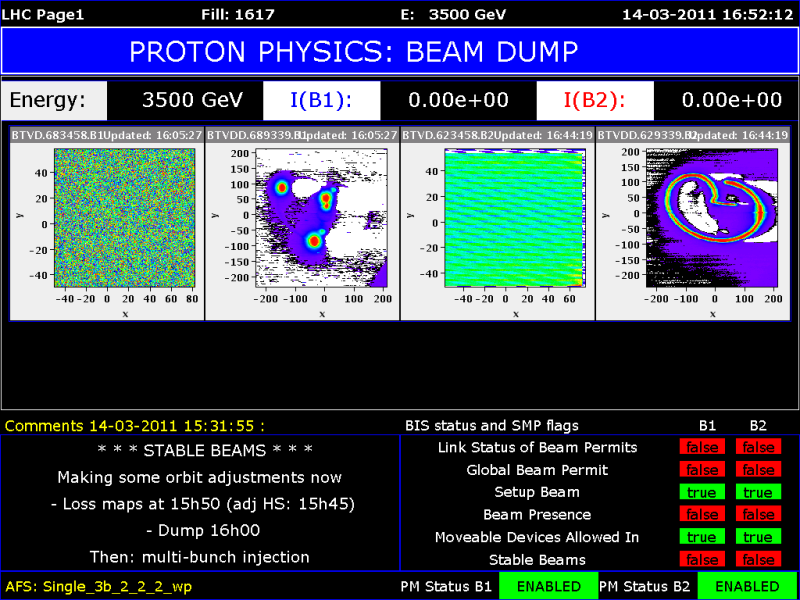Viewport: 800px width, 600px height.
Task: Click the B2 true flag for Setup Beam
Action: (x=758, y=492)
